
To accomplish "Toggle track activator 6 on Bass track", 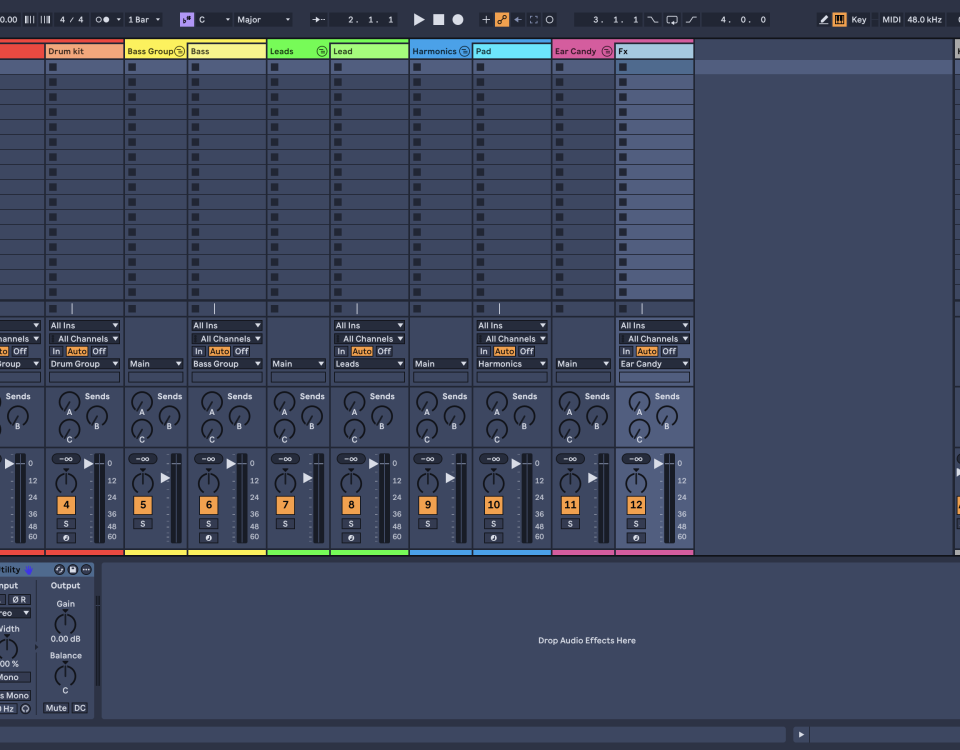I will (x=208, y=505).
